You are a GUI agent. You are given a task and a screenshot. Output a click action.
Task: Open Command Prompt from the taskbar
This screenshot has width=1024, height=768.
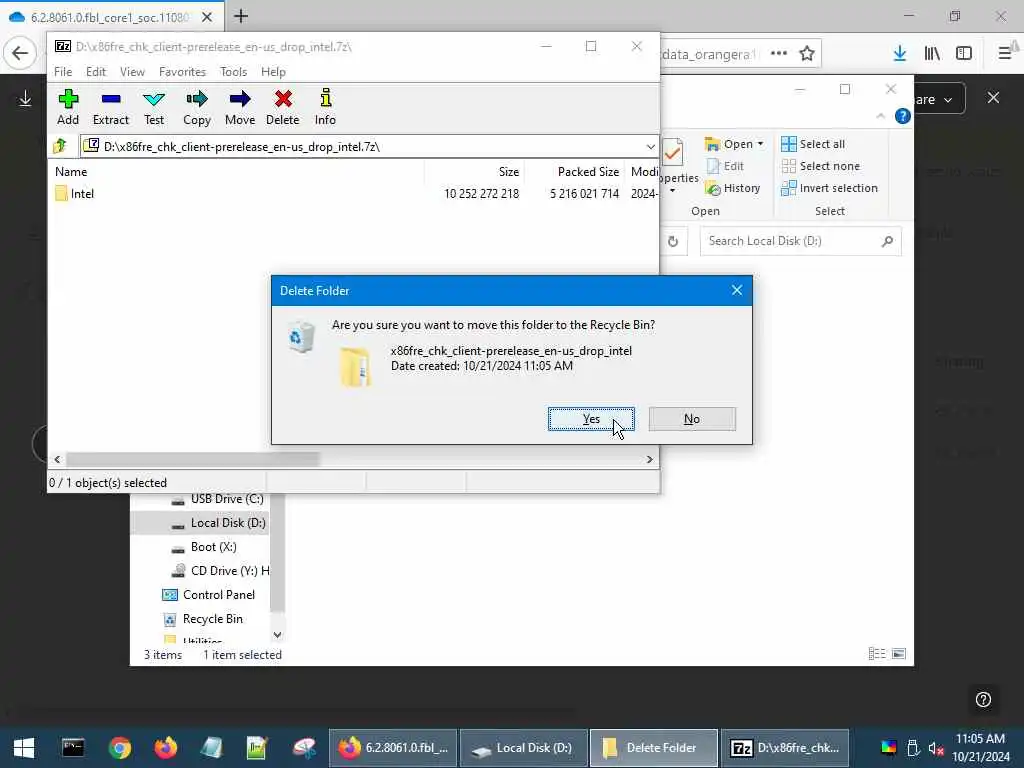pos(73,748)
